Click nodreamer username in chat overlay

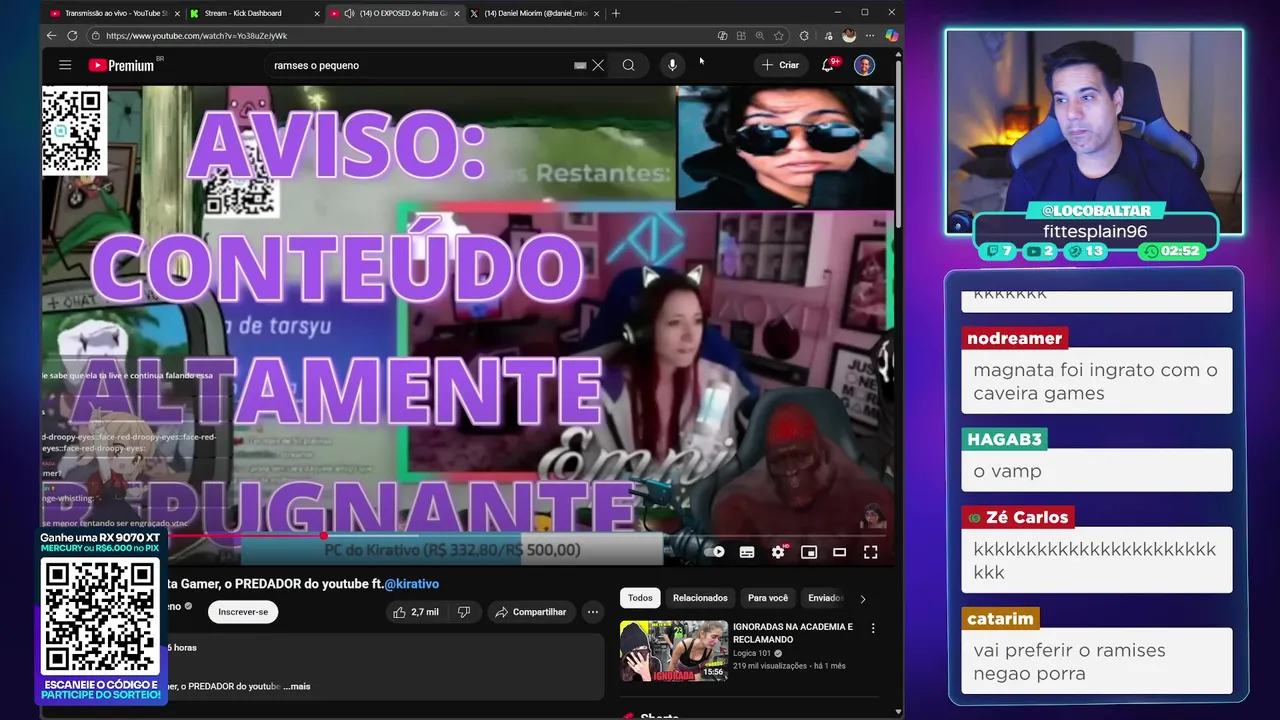(x=1014, y=338)
